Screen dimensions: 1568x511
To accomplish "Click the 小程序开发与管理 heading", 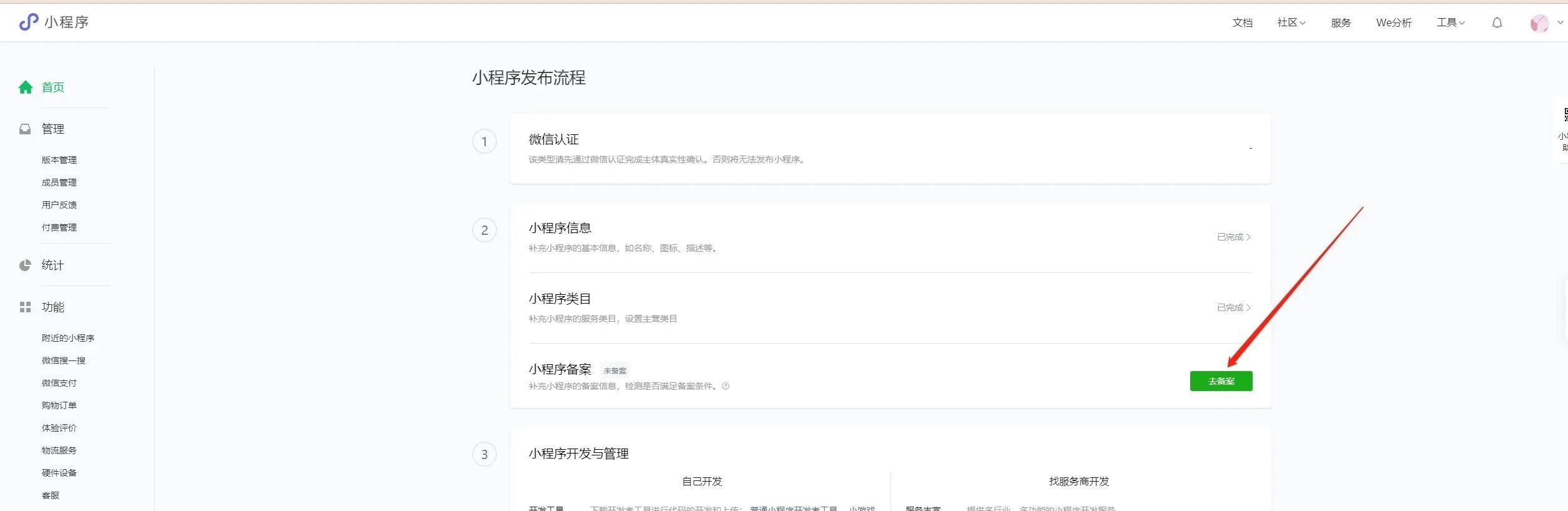I will pos(579,454).
